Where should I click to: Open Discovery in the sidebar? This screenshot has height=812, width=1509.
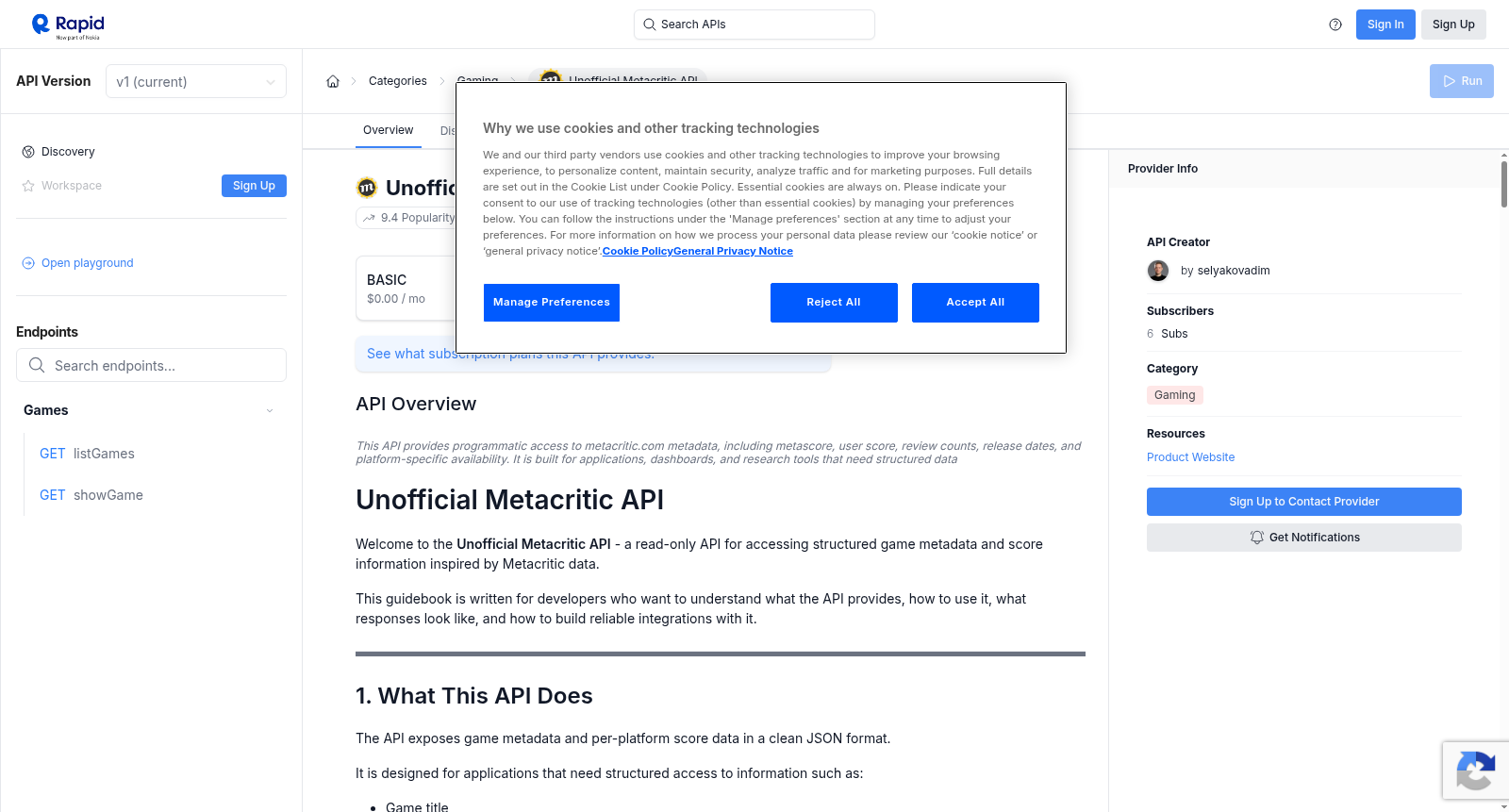click(x=68, y=152)
